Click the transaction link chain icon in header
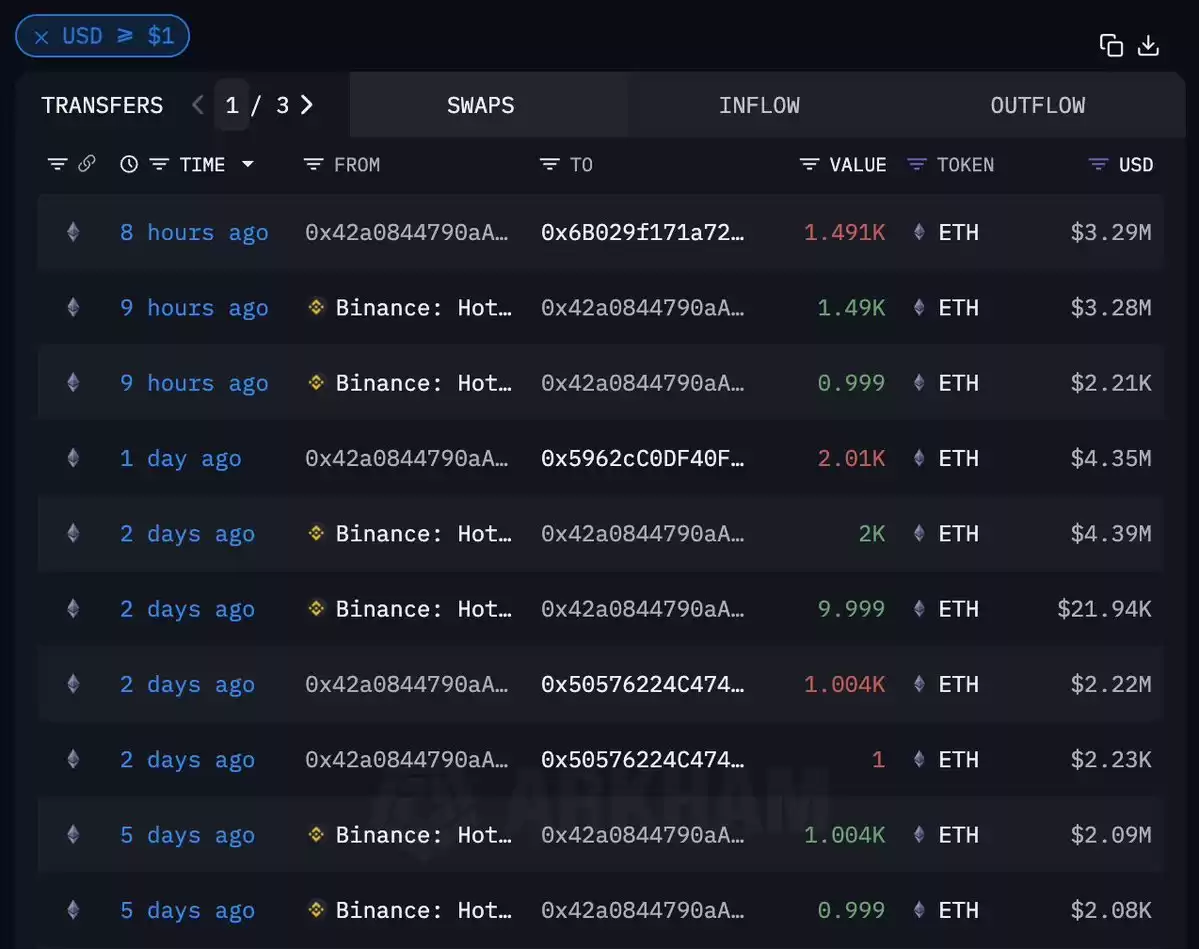 86,164
